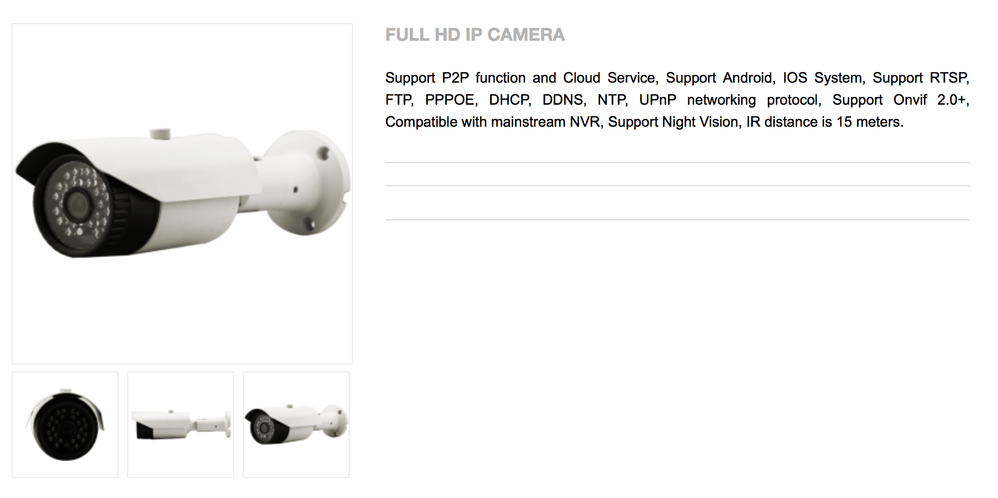Click the word Android in the description
The height and width of the screenshot is (498, 998).
coord(747,78)
